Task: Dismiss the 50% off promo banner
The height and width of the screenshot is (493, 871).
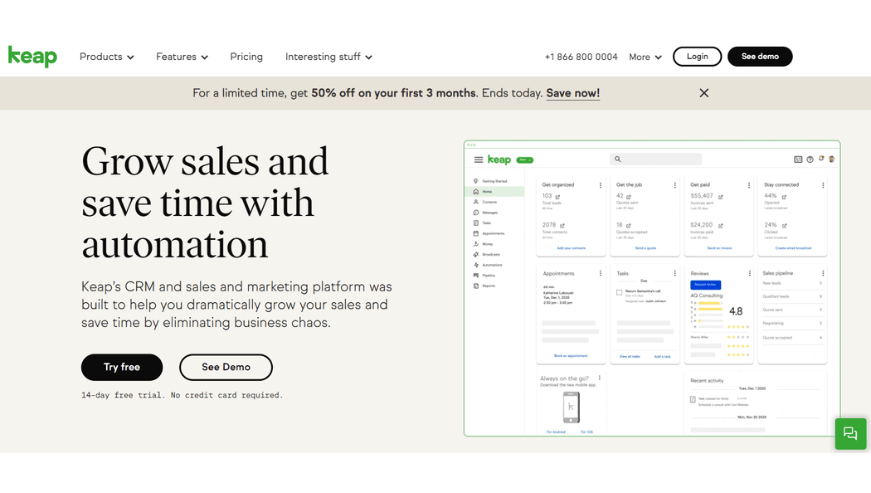Action: click(x=704, y=93)
